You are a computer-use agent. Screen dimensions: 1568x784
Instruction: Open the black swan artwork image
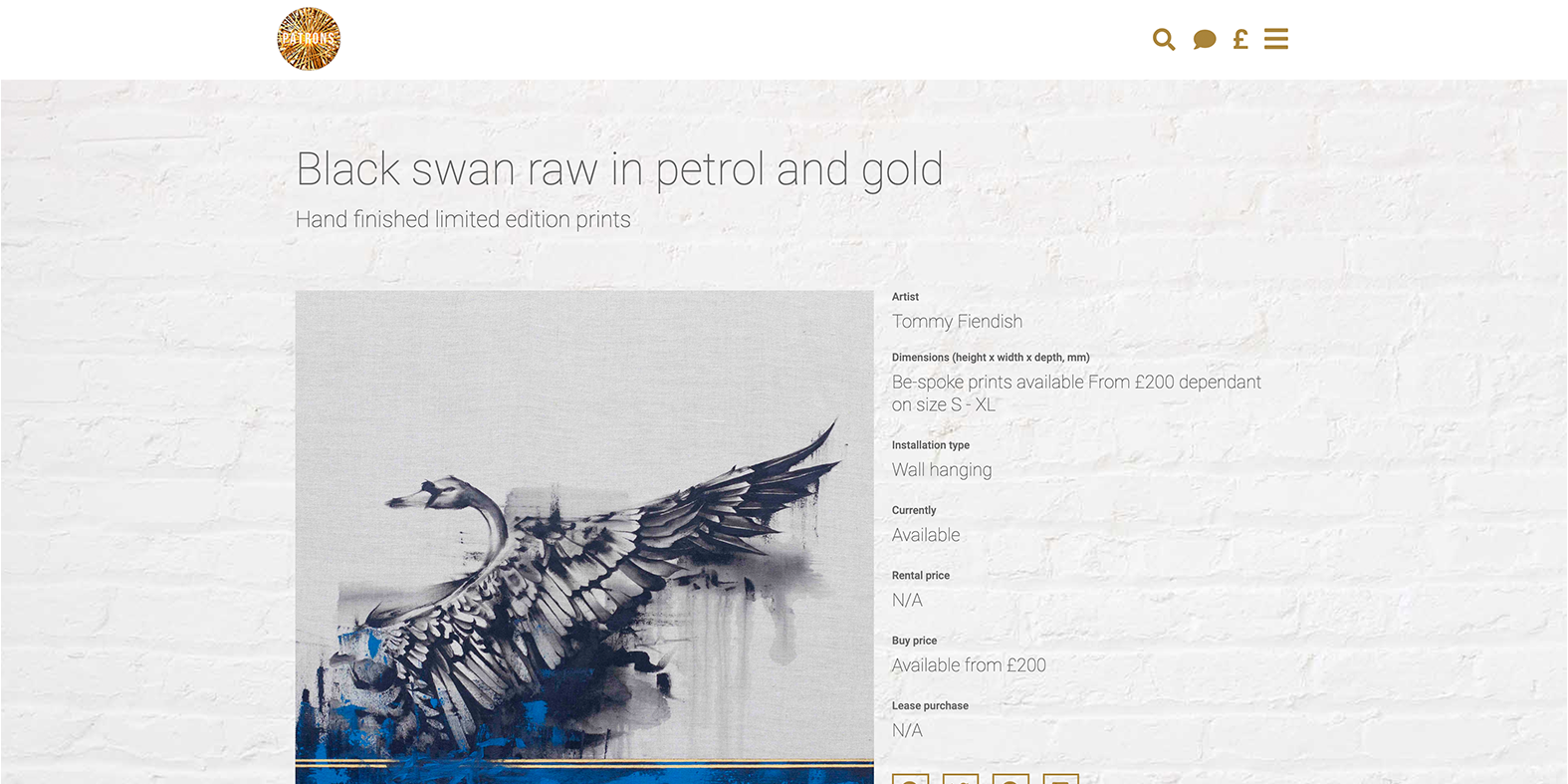tap(584, 537)
